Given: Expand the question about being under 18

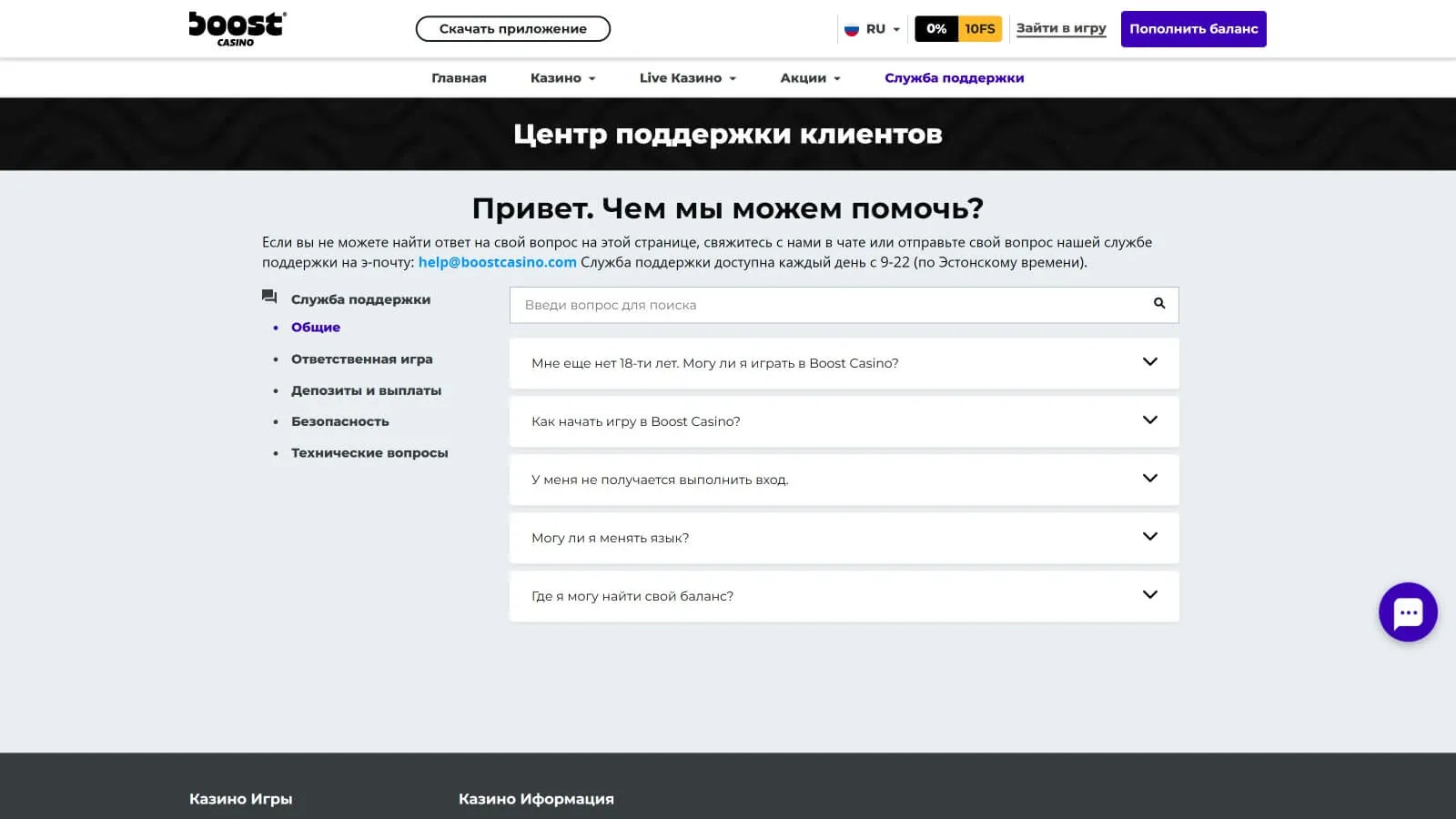Looking at the screenshot, I should coord(844,363).
